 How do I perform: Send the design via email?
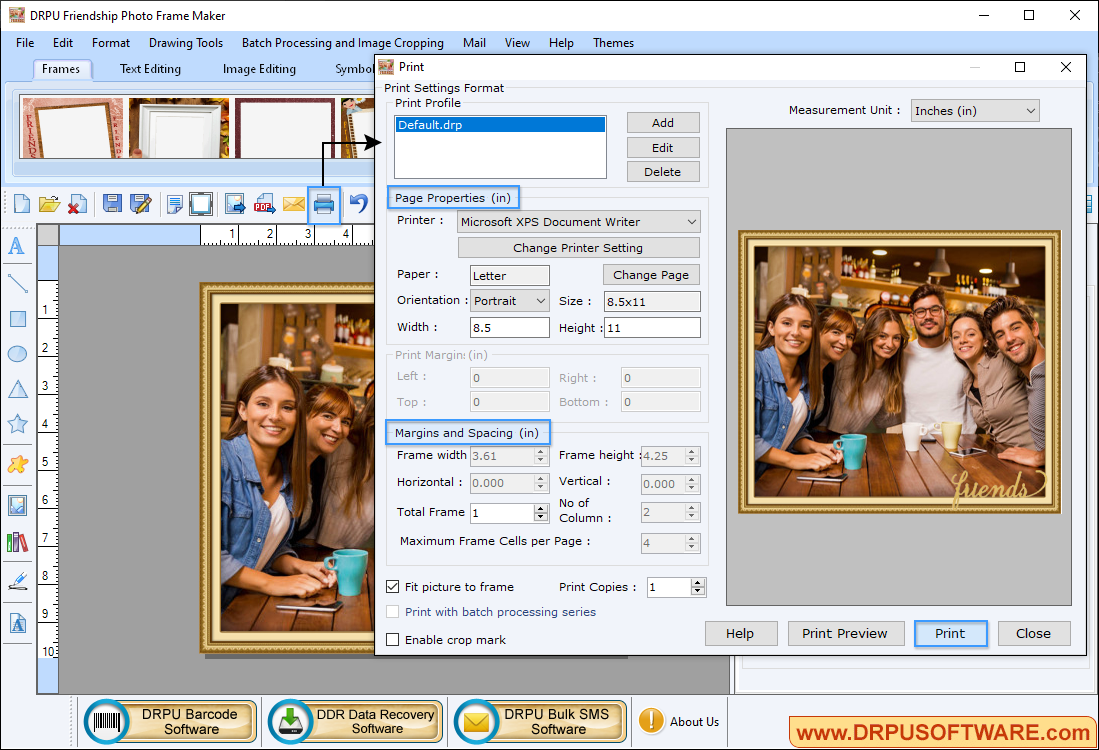click(293, 204)
